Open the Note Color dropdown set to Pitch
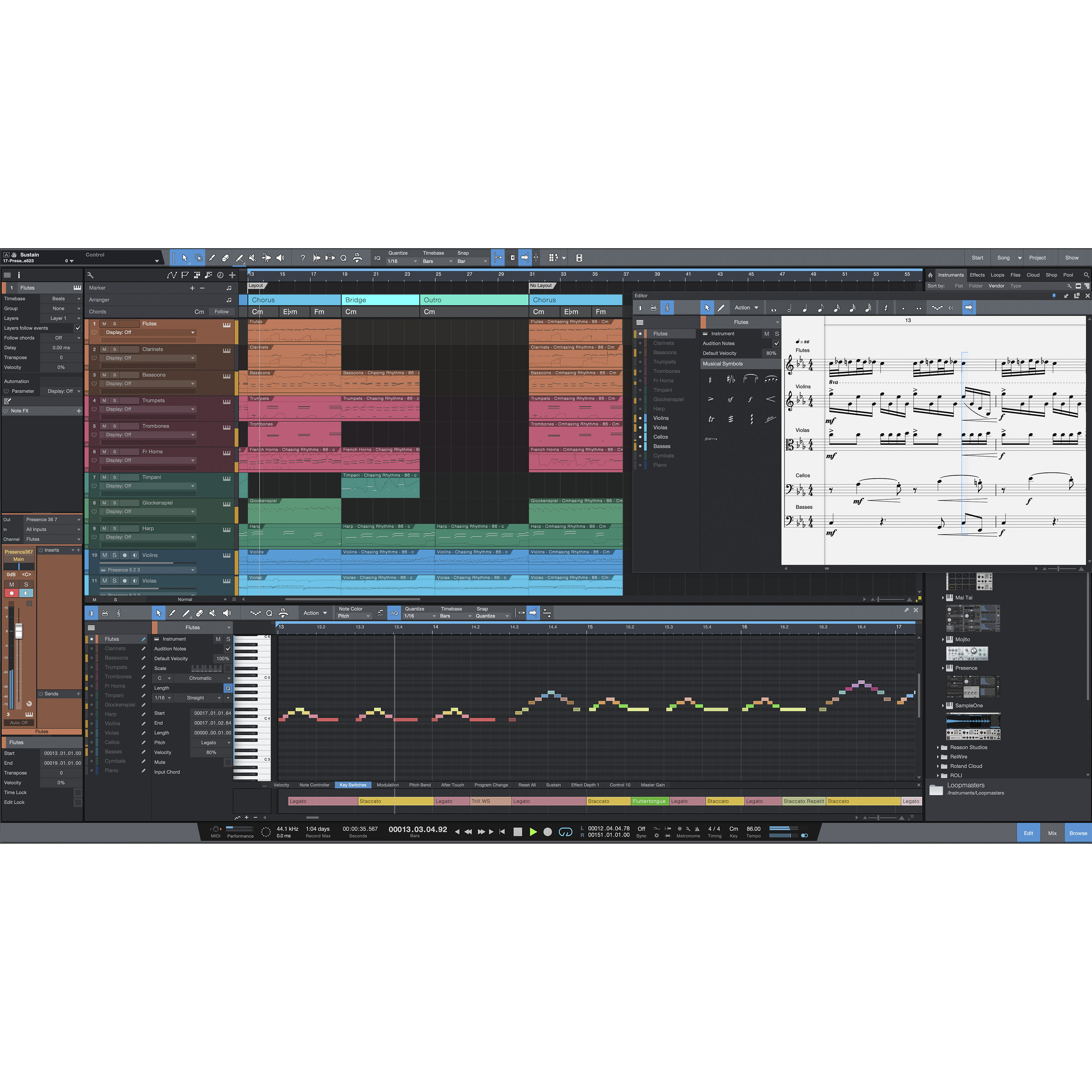The width and height of the screenshot is (1092, 1092). click(355, 616)
